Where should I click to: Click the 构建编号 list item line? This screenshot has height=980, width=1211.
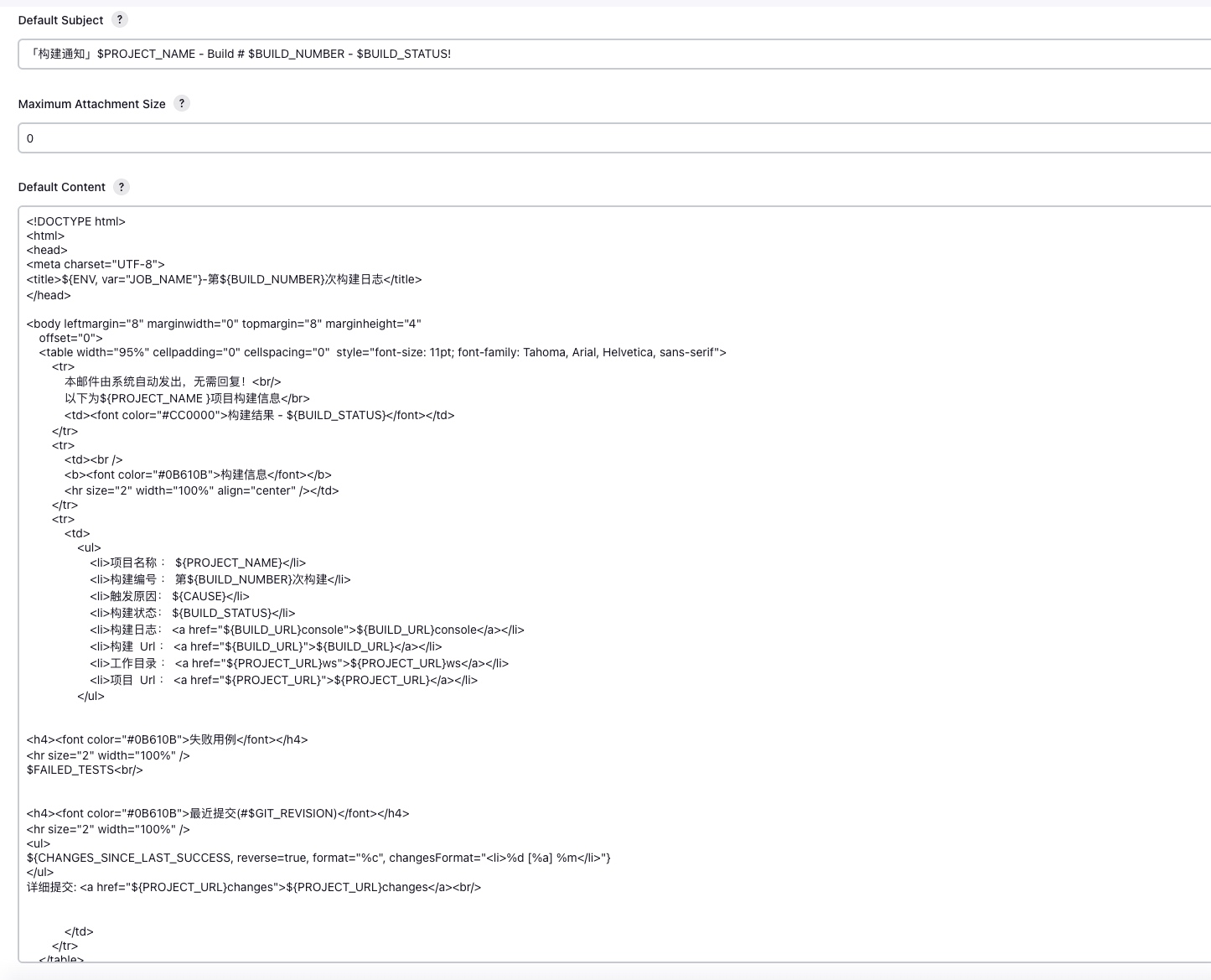(x=220, y=579)
